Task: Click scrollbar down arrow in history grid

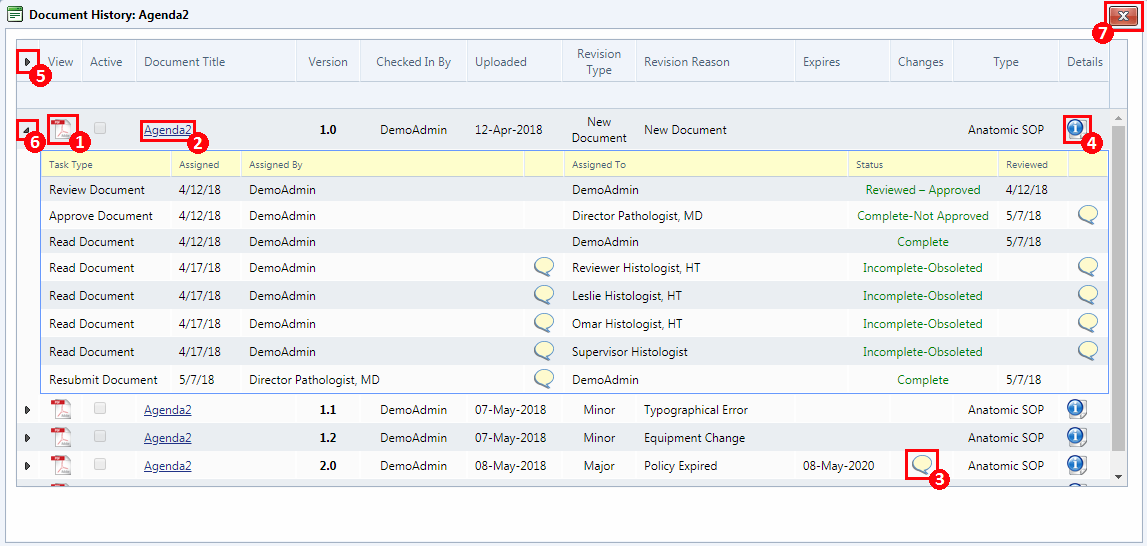Action: click(1117, 476)
